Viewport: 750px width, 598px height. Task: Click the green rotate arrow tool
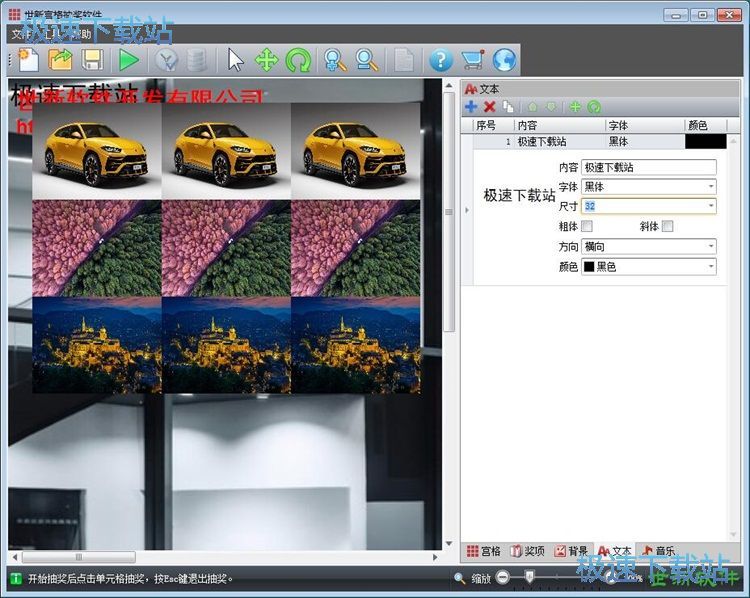(x=298, y=61)
